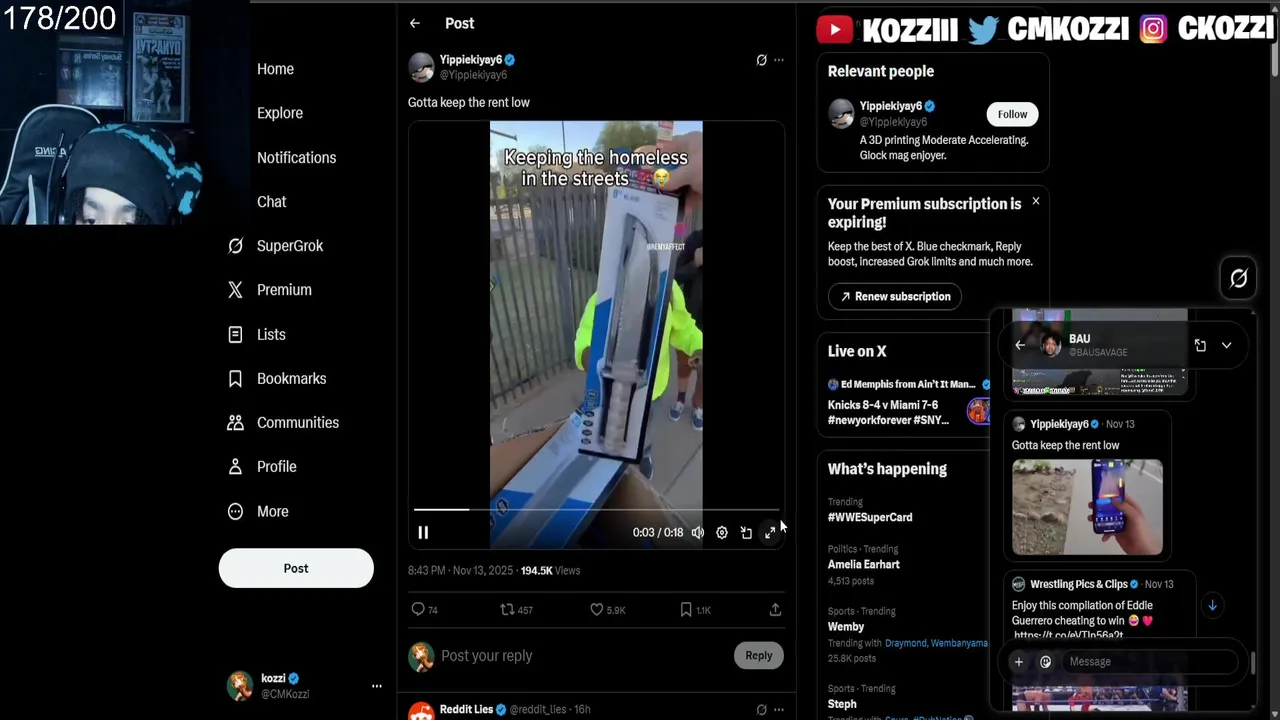Viewport: 1280px width, 720px height.
Task: Open Grok floating button on the right
Action: click(x=1238, y=278)
